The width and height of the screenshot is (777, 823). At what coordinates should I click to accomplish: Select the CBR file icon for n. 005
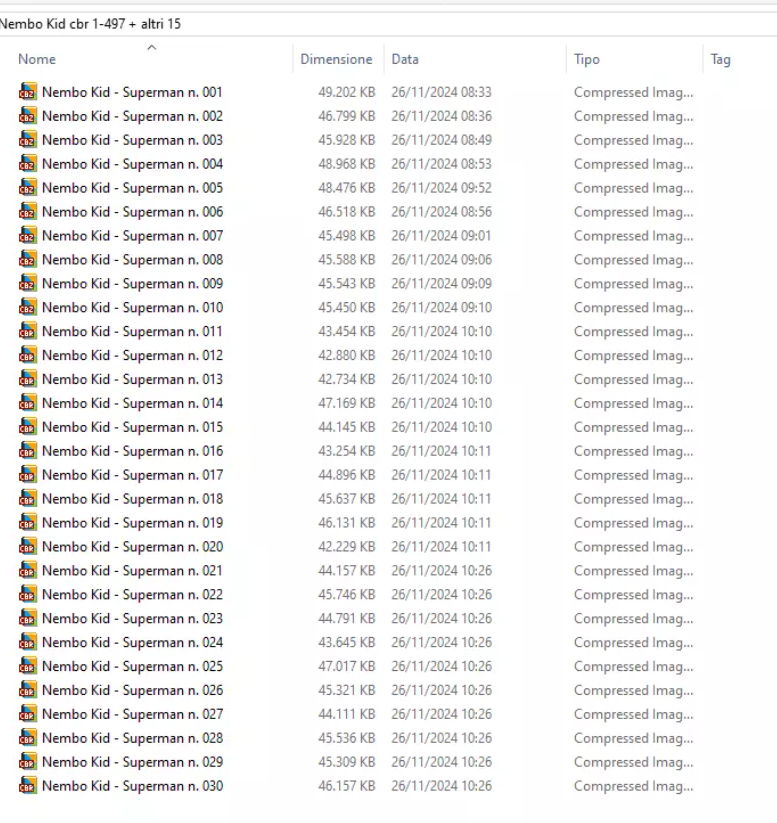point(27,188)
